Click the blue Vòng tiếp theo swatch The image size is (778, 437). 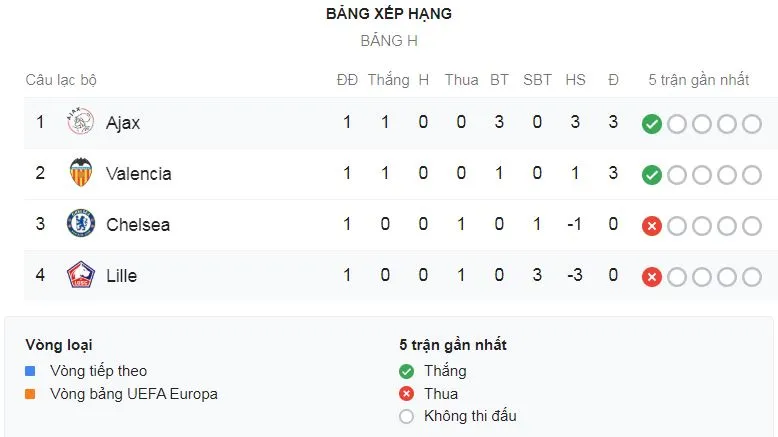tap(31, 371)
